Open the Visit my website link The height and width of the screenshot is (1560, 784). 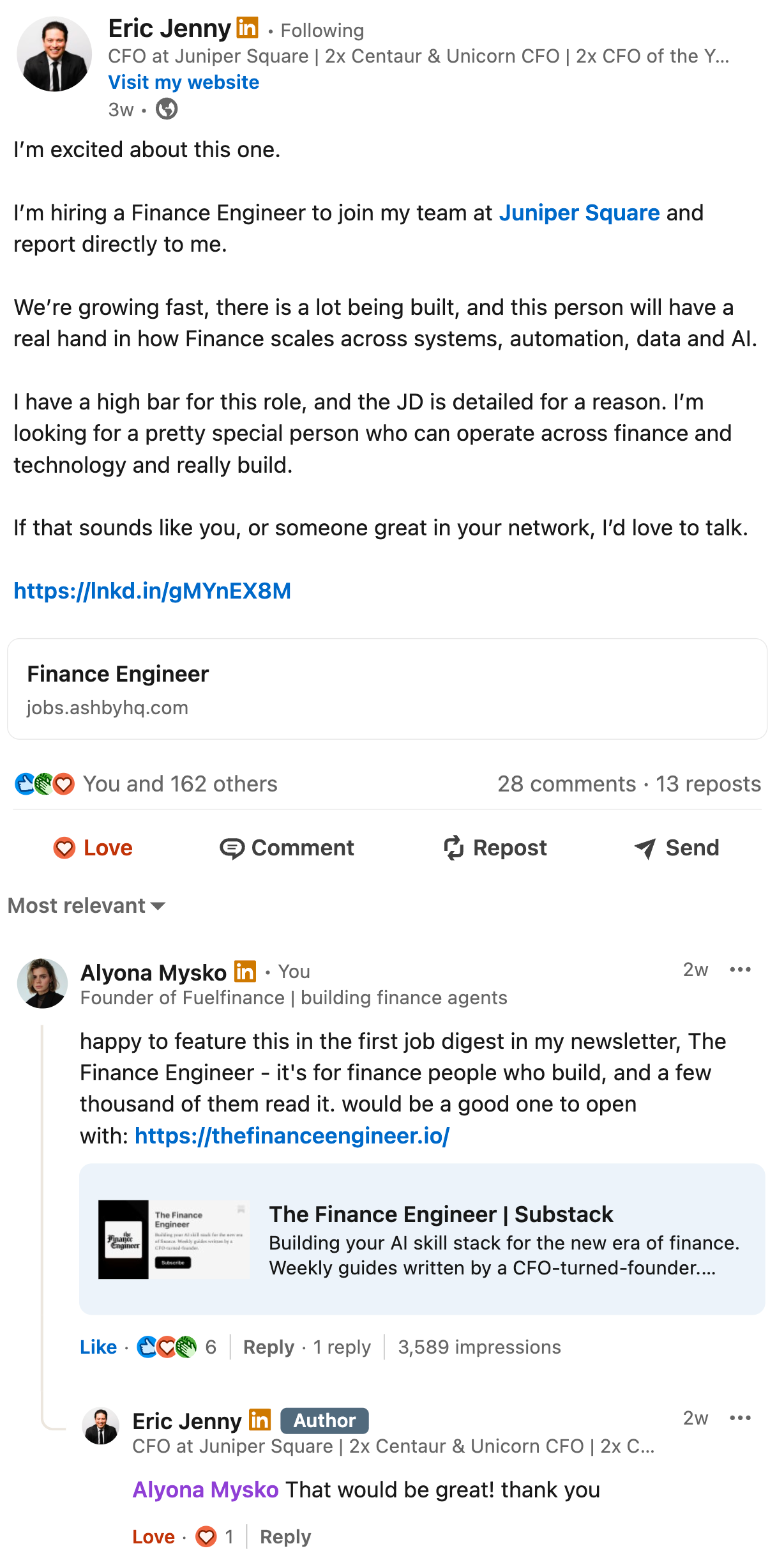(184, 82)
